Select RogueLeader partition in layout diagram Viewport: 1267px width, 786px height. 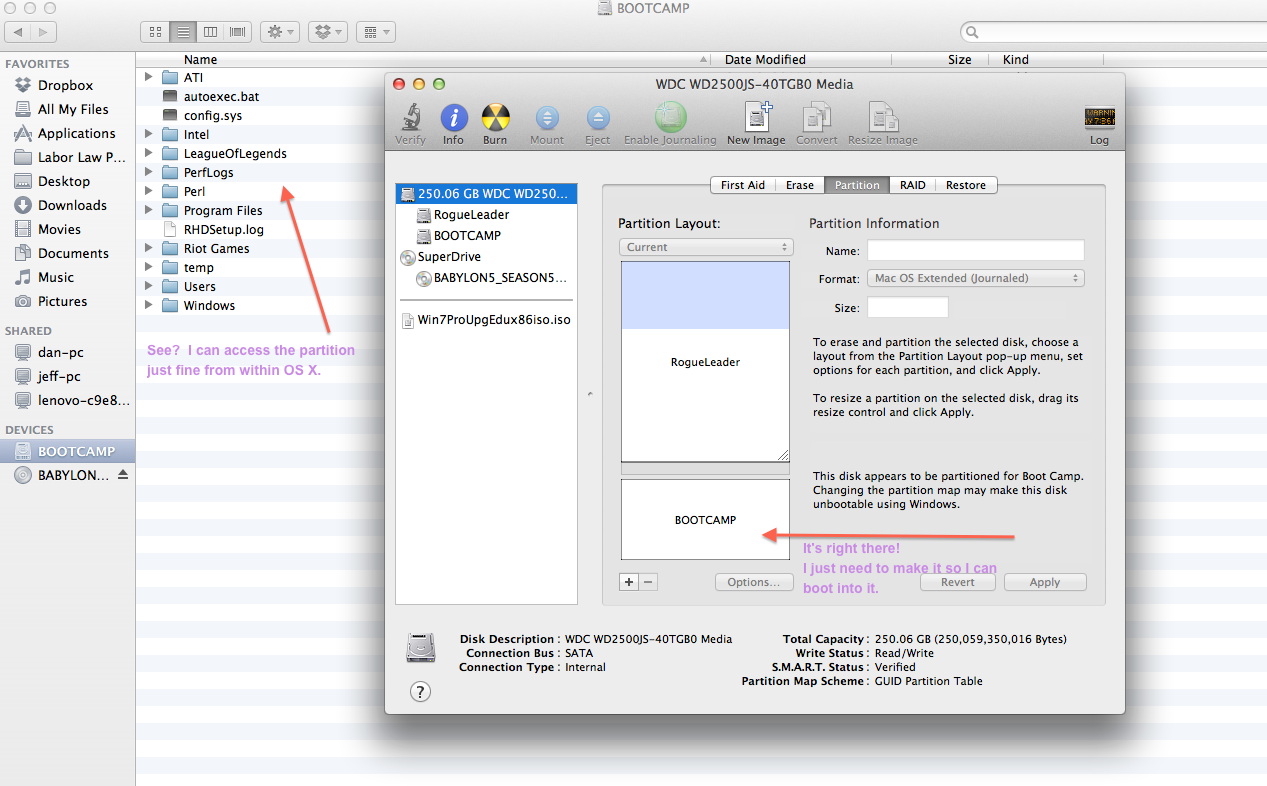point(705,362)
